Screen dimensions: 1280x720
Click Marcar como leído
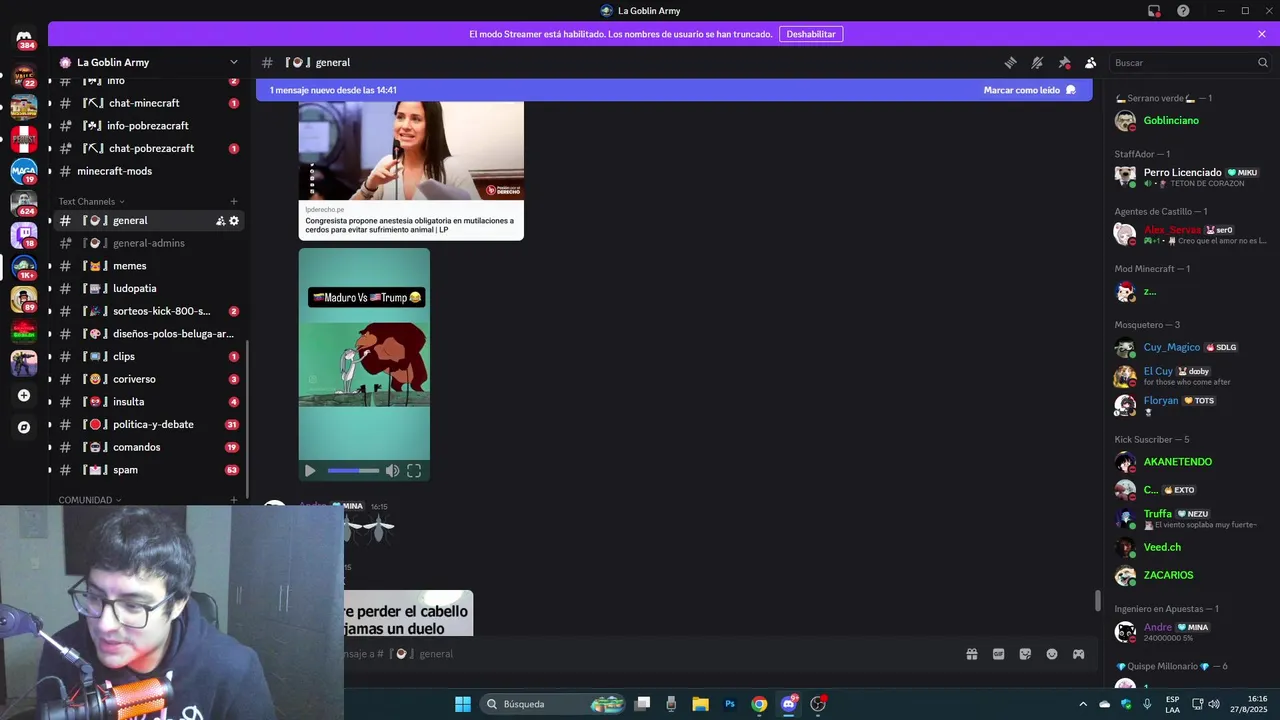[x=1029, y=90]
